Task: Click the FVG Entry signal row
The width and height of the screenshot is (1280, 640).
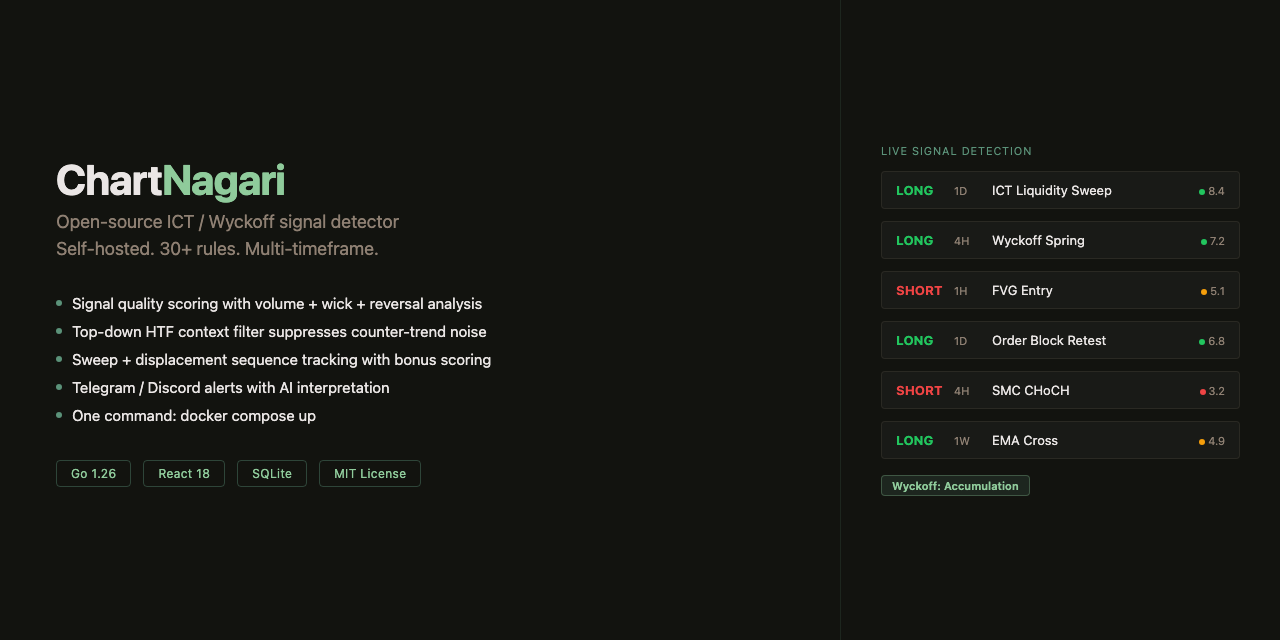Action: (x=1060, y=290)
